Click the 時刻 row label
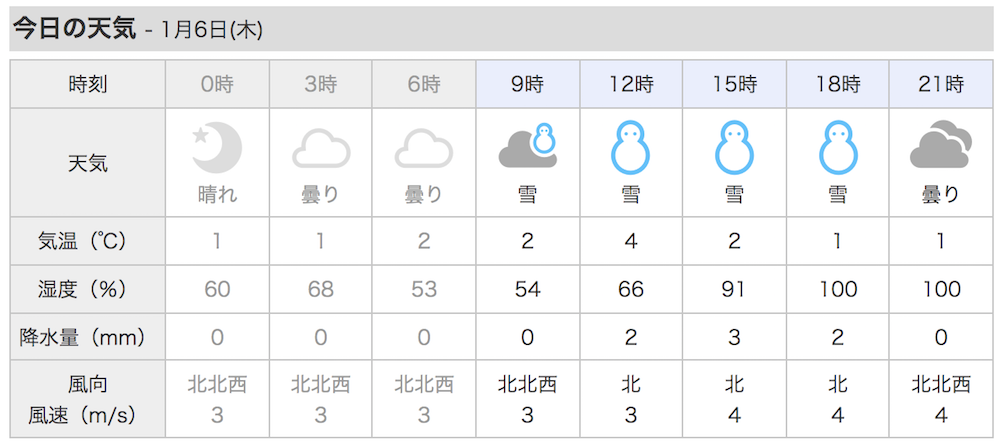The image size is (1000, 443). click(x=88, y=84)
